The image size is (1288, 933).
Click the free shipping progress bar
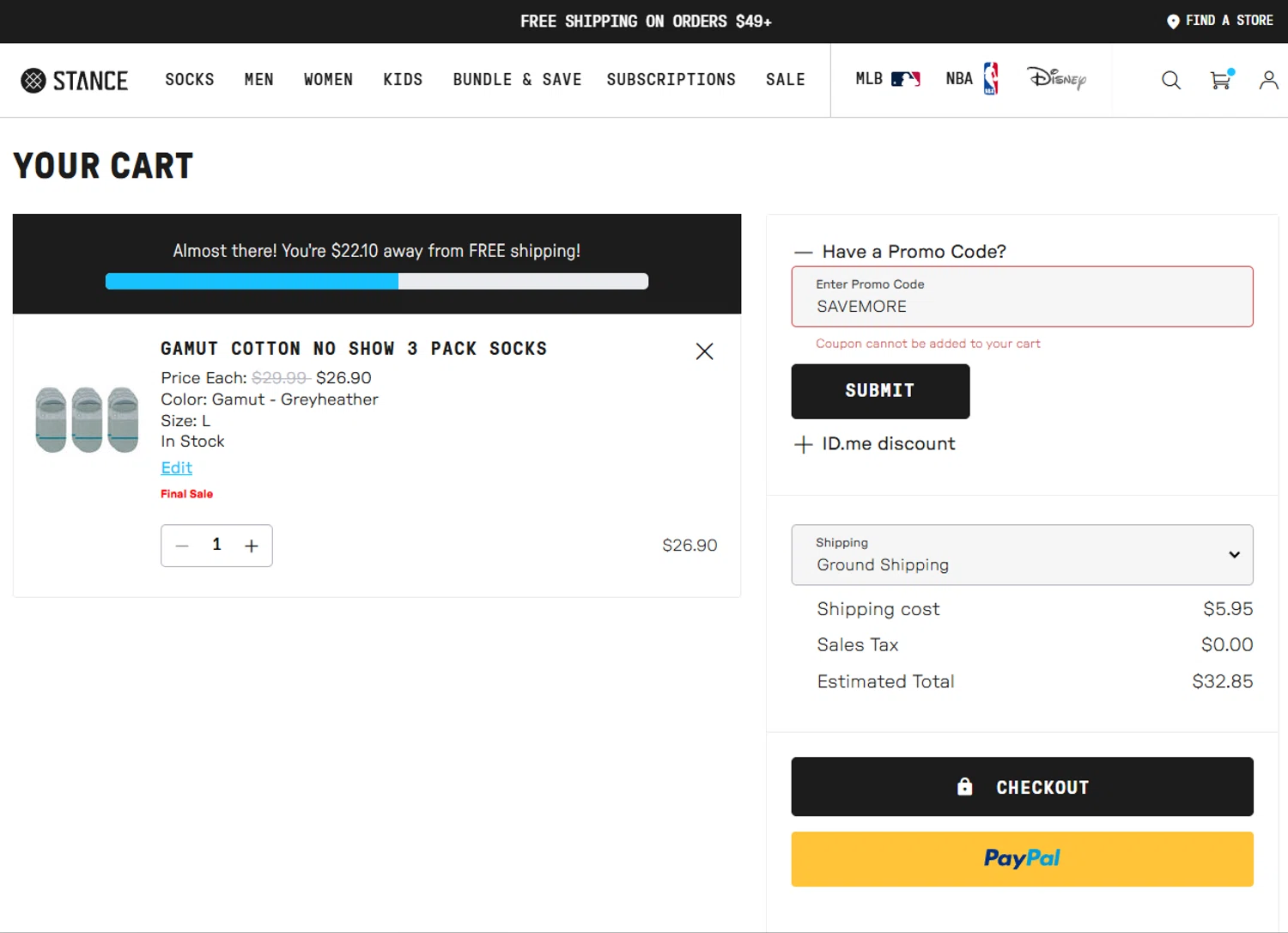377,282
